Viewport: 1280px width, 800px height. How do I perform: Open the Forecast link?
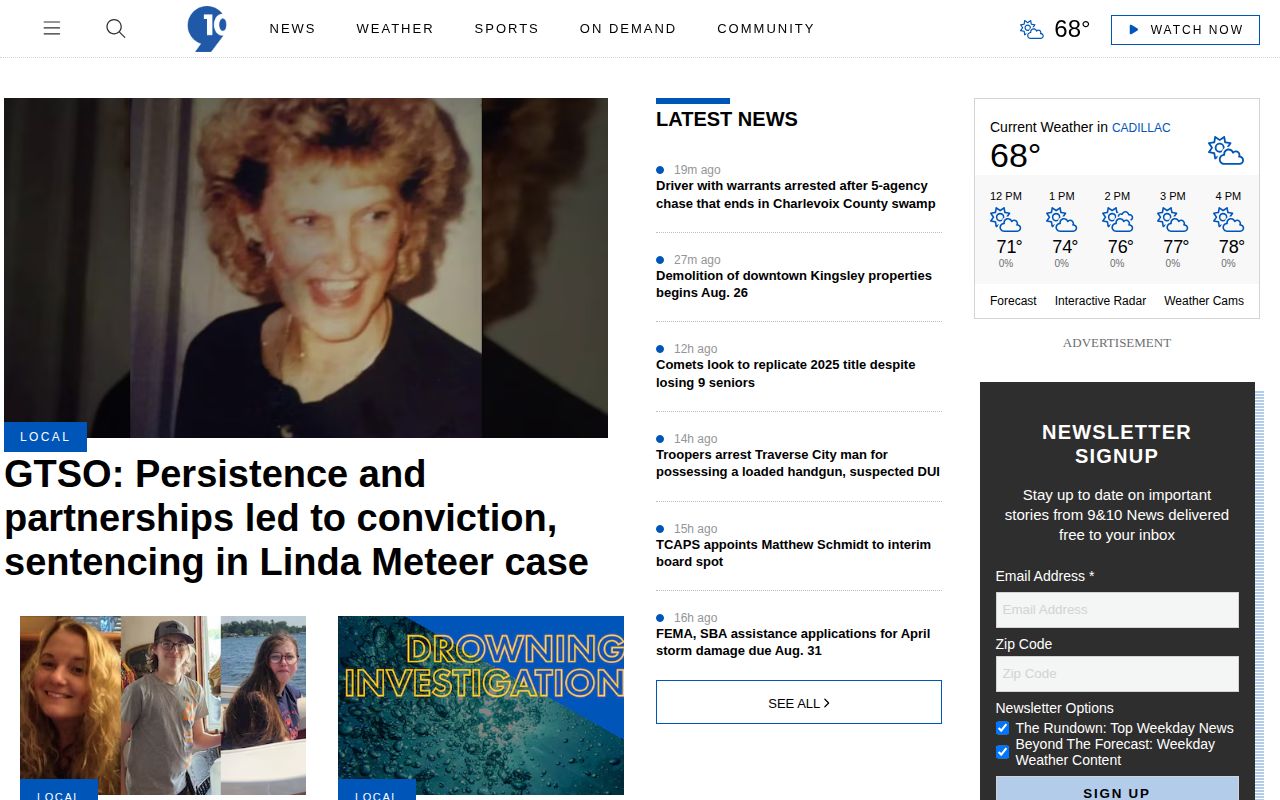[x=1013, y=301]
